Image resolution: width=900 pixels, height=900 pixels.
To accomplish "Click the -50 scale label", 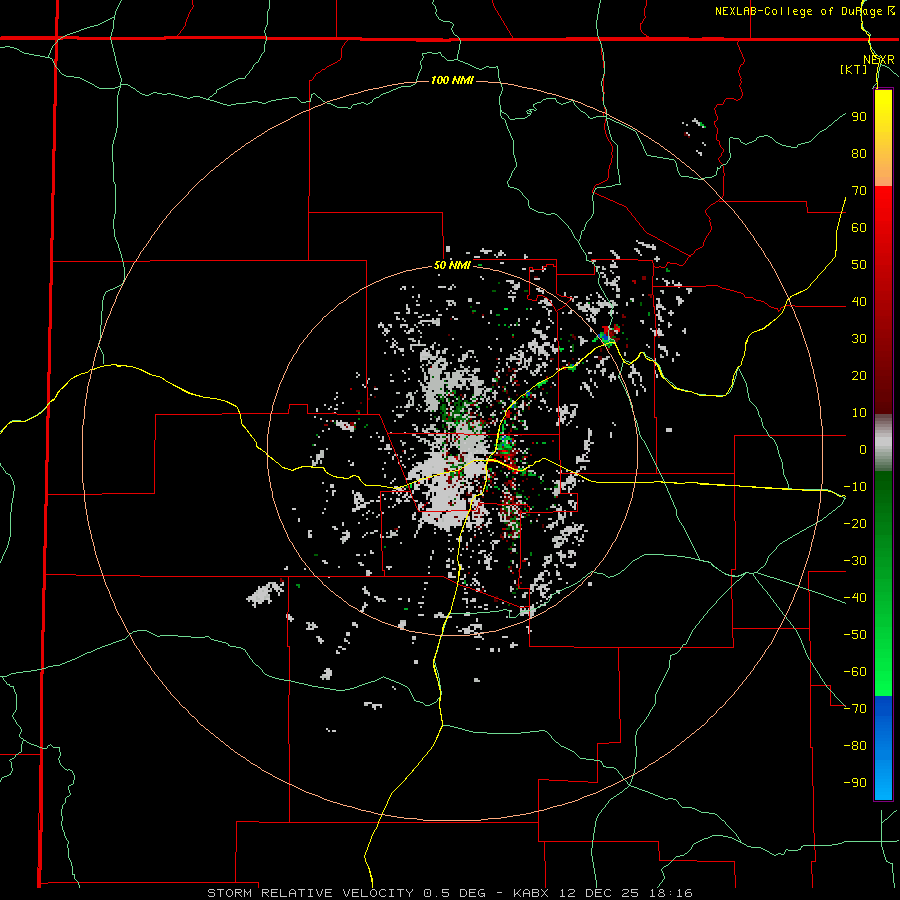I will pyautogui.click(x=855, y=634).
